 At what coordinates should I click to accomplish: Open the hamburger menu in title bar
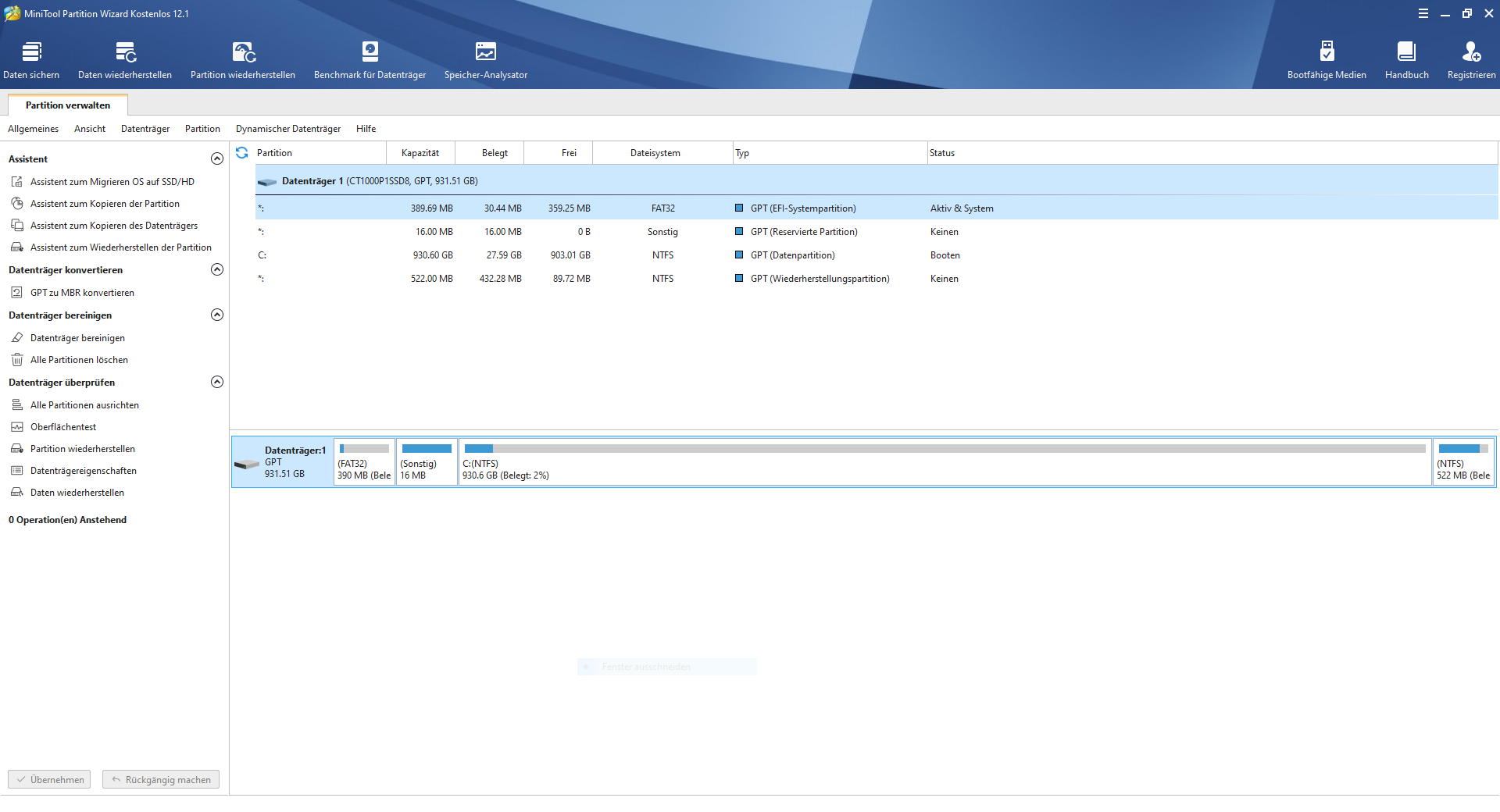click(1423, 13)
